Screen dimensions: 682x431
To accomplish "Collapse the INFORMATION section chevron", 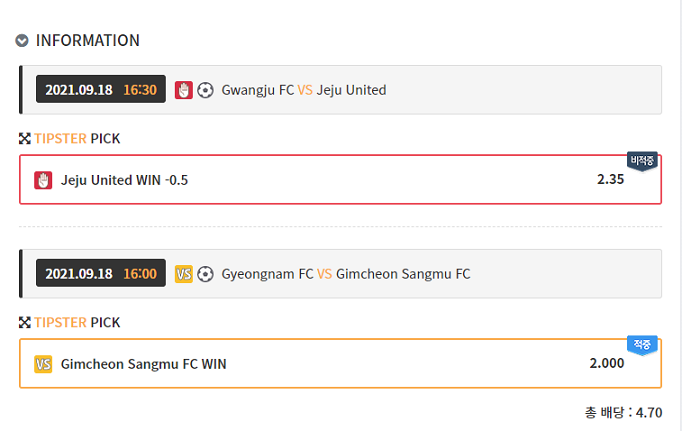I will coord(22,41).
